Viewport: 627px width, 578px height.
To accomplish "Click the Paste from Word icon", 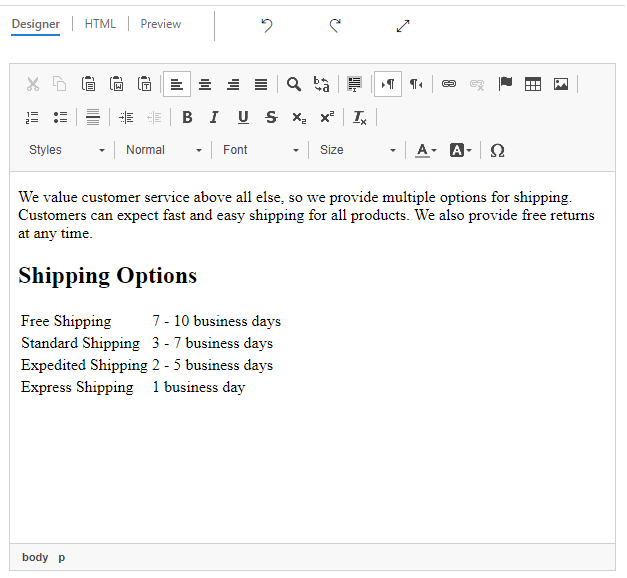I will pyautogui.click(x=116, y=84).
